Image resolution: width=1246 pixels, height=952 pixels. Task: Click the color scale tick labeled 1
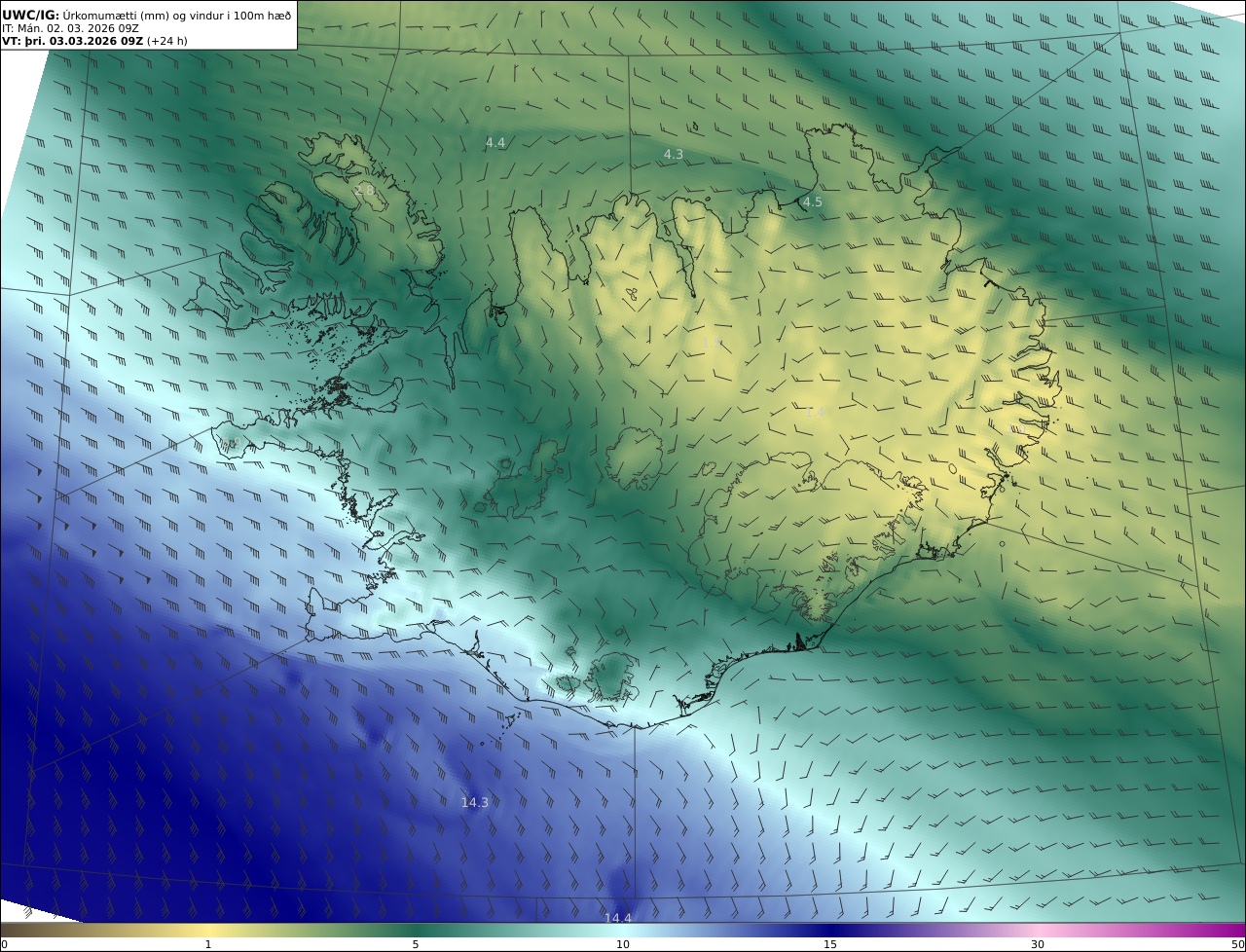207,944
